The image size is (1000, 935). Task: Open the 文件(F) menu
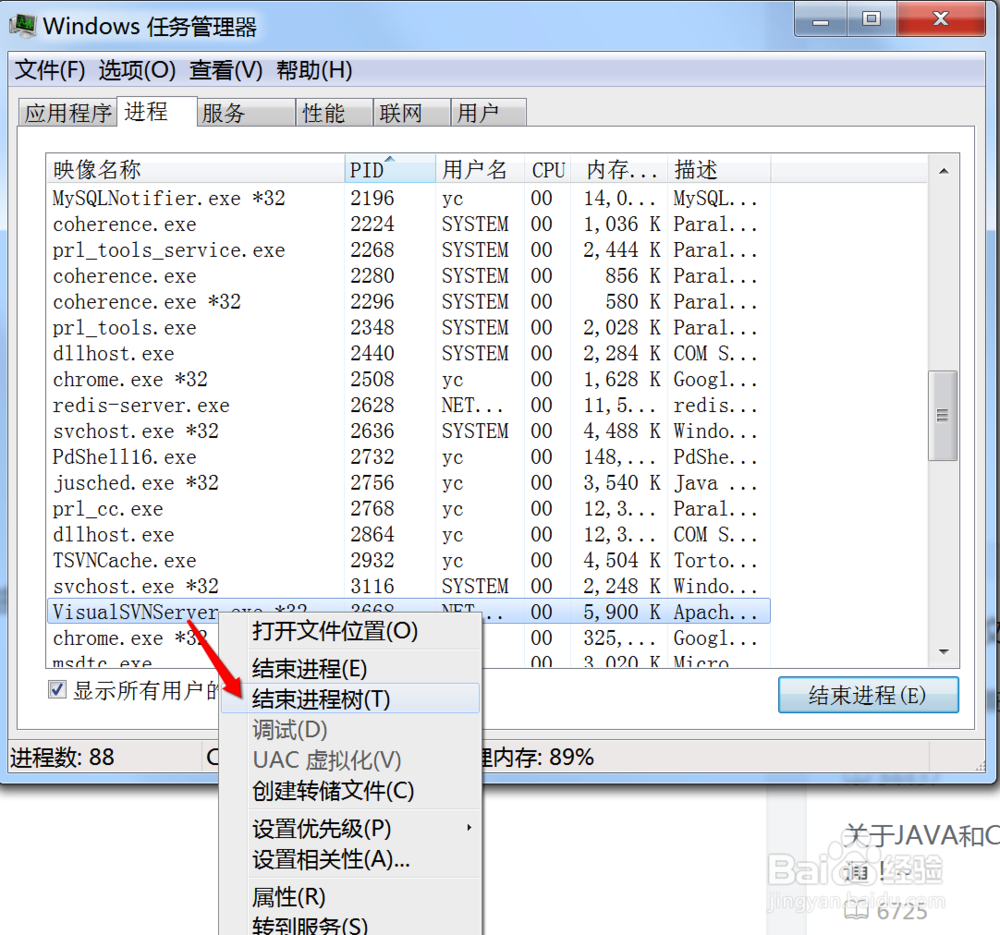coord(50,70)
